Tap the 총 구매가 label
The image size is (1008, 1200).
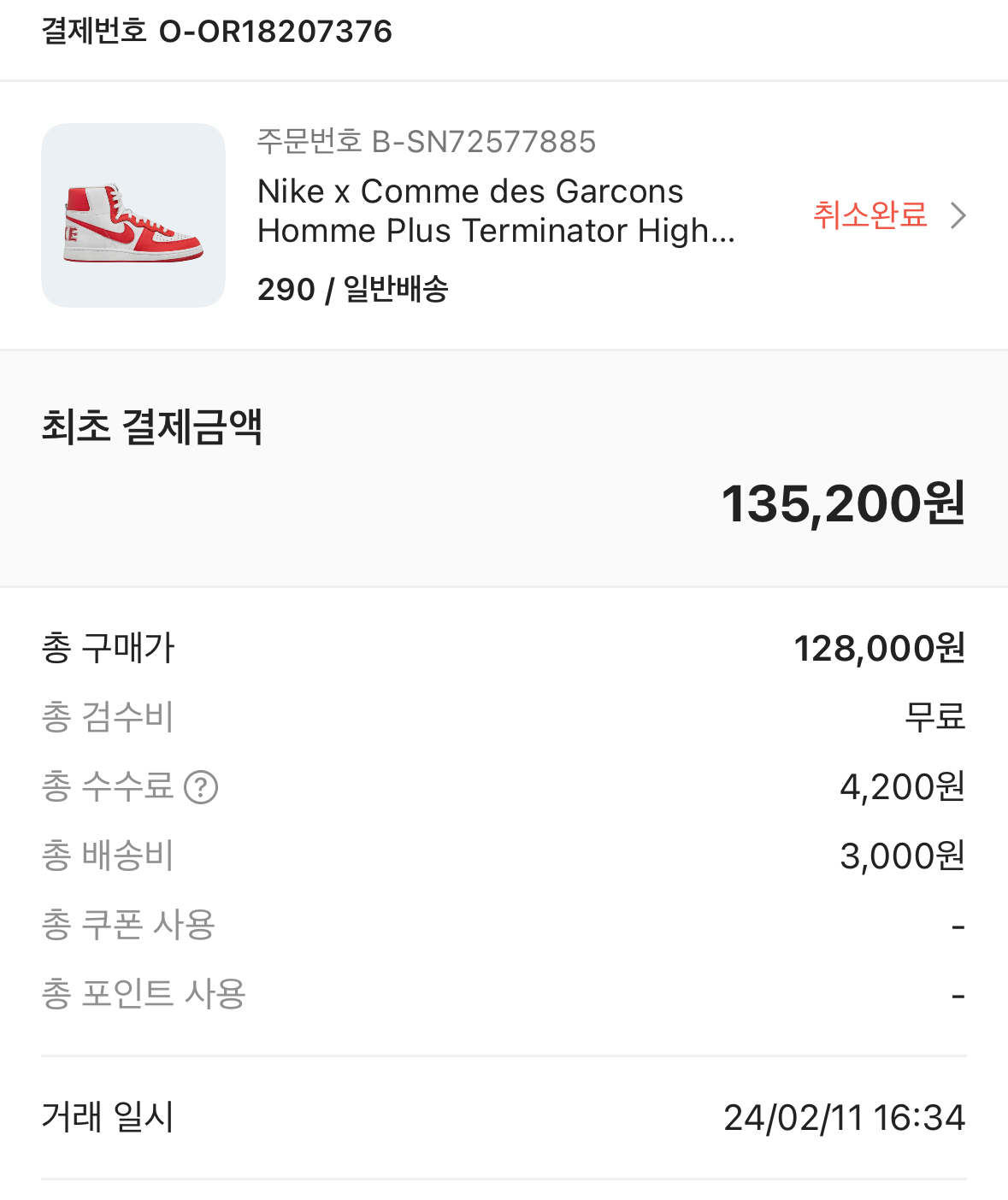108,648
